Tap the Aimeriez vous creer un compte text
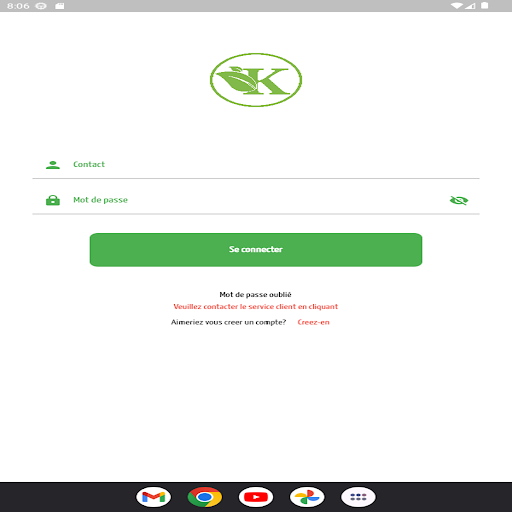Screen dimensions: 512x512 tap(228, 322)
